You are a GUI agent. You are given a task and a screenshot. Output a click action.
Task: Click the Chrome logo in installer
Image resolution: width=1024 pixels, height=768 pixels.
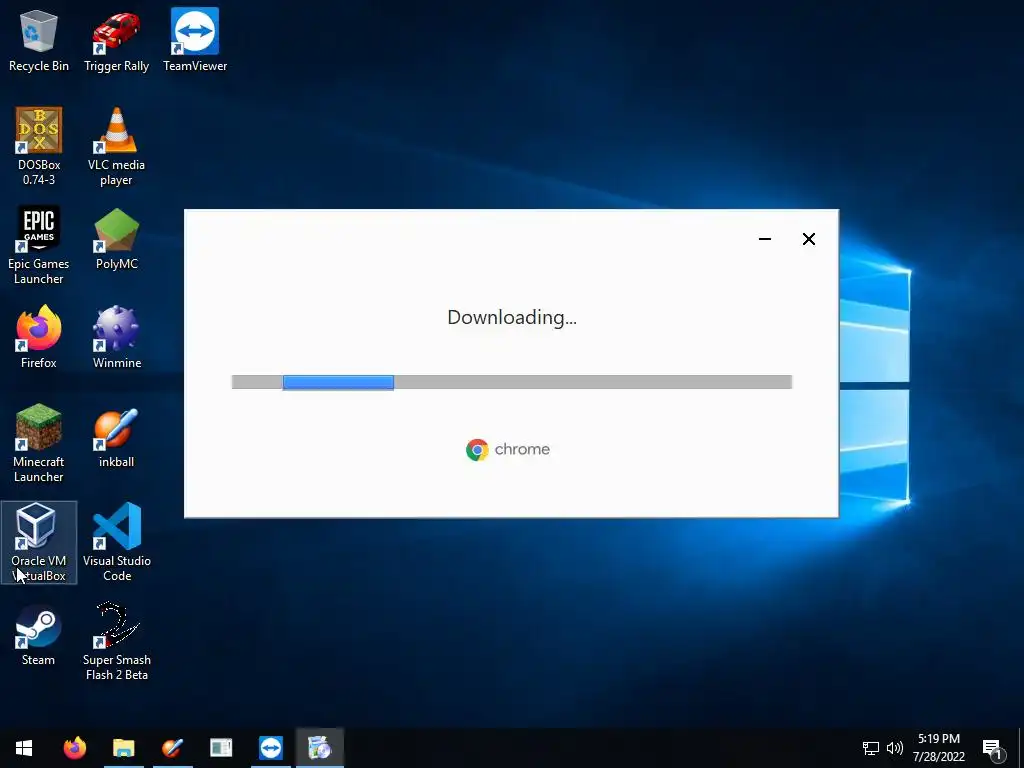(x=508, y=449)
